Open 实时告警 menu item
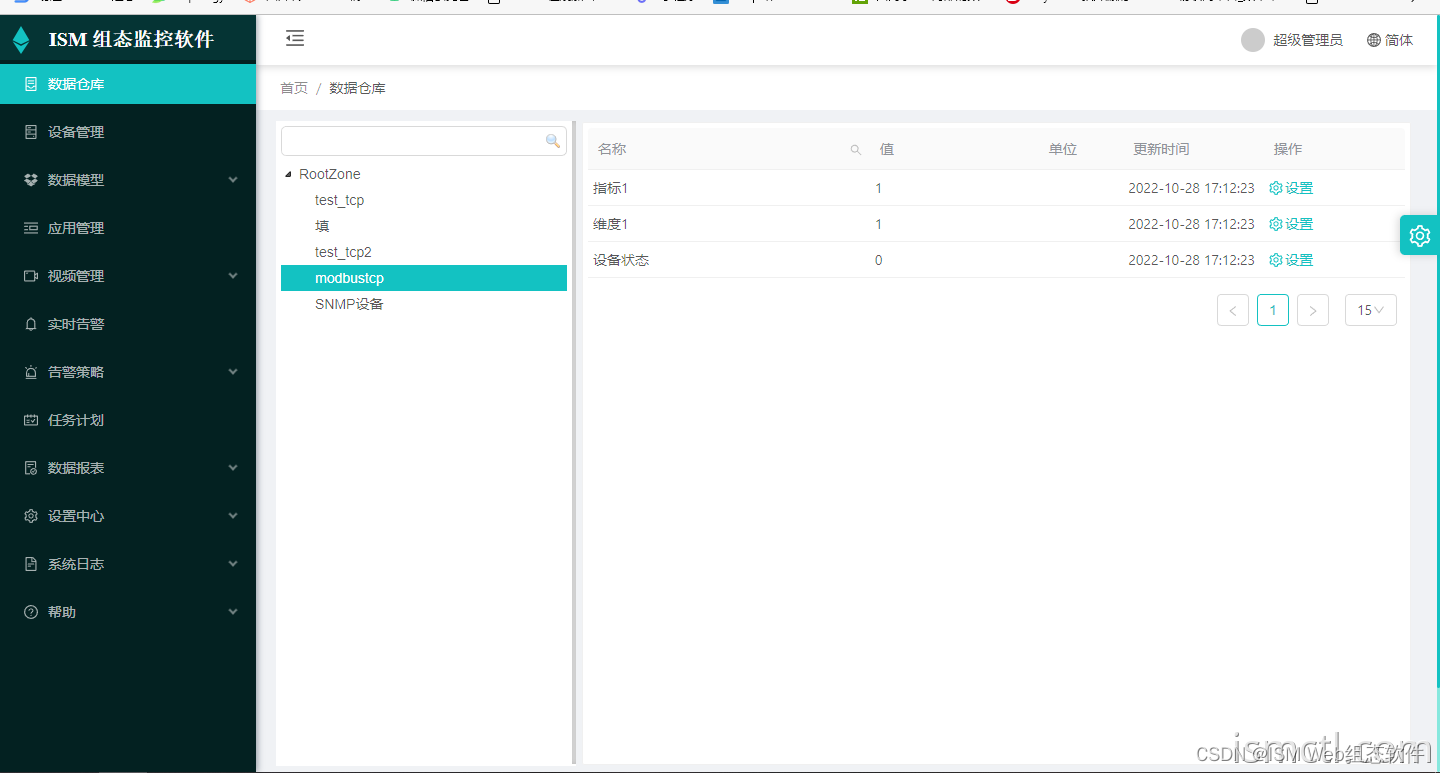This screenshot has width=1440, height=773. point(128,324)
